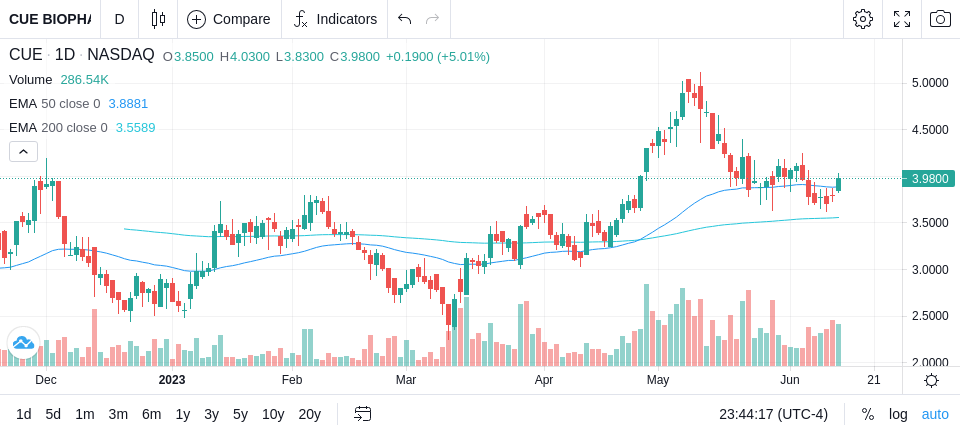This screenshot has height=433, width=960.
Task: Select the 6m time range
Action: click(x=151, y=414)
